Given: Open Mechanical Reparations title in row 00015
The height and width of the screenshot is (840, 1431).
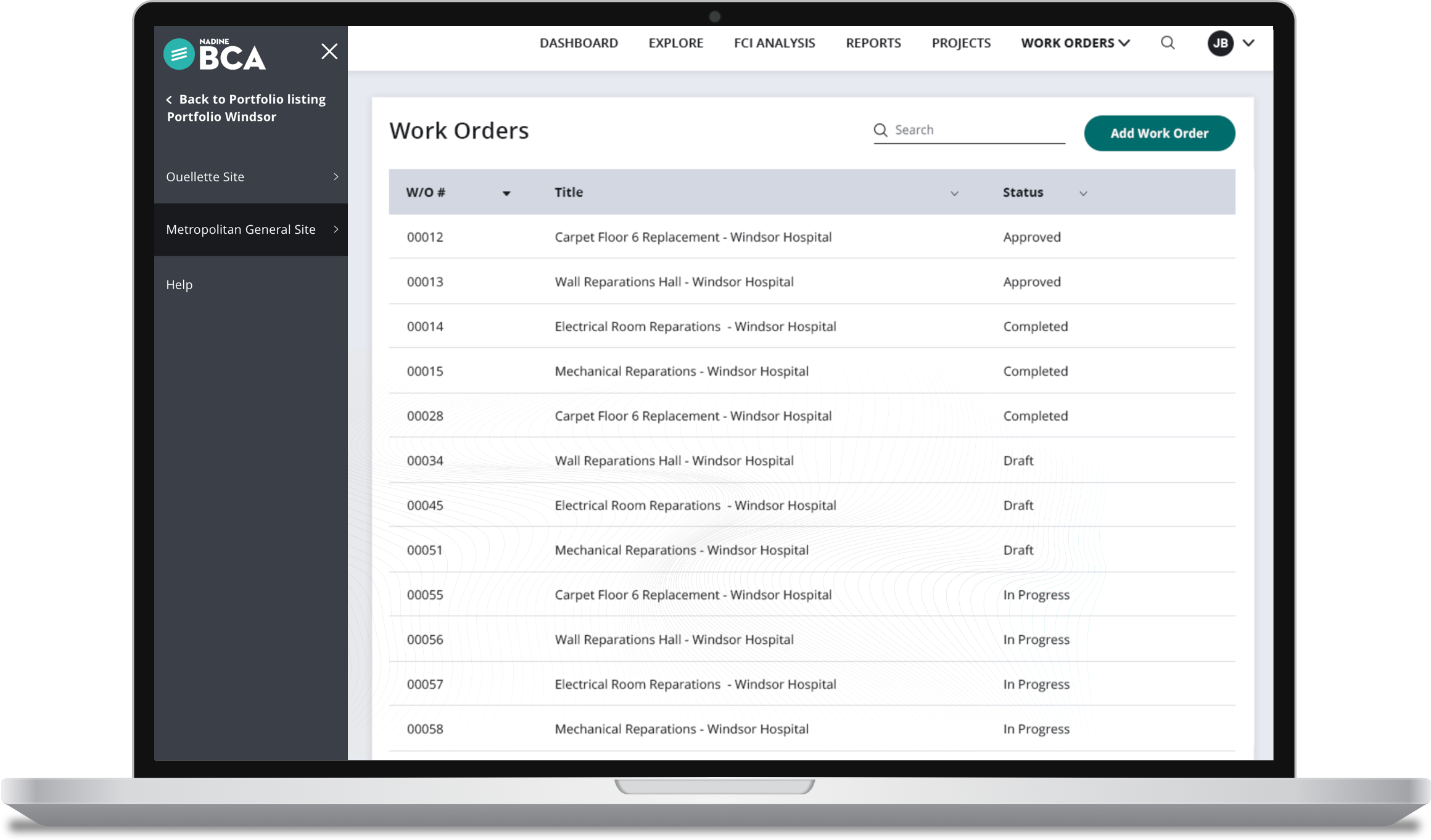Looking at the screenshot, I should click(x=681, y=371).
